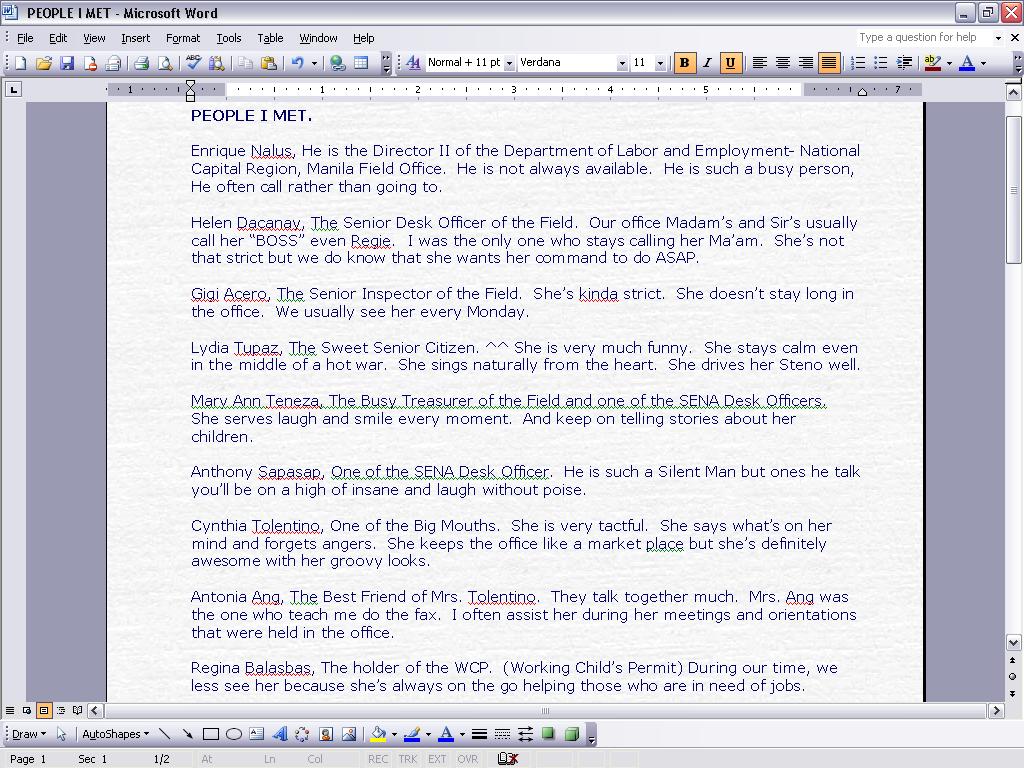Screen dimensions: 1024x768
Task: Undo the last action
Action: point(298,63)
